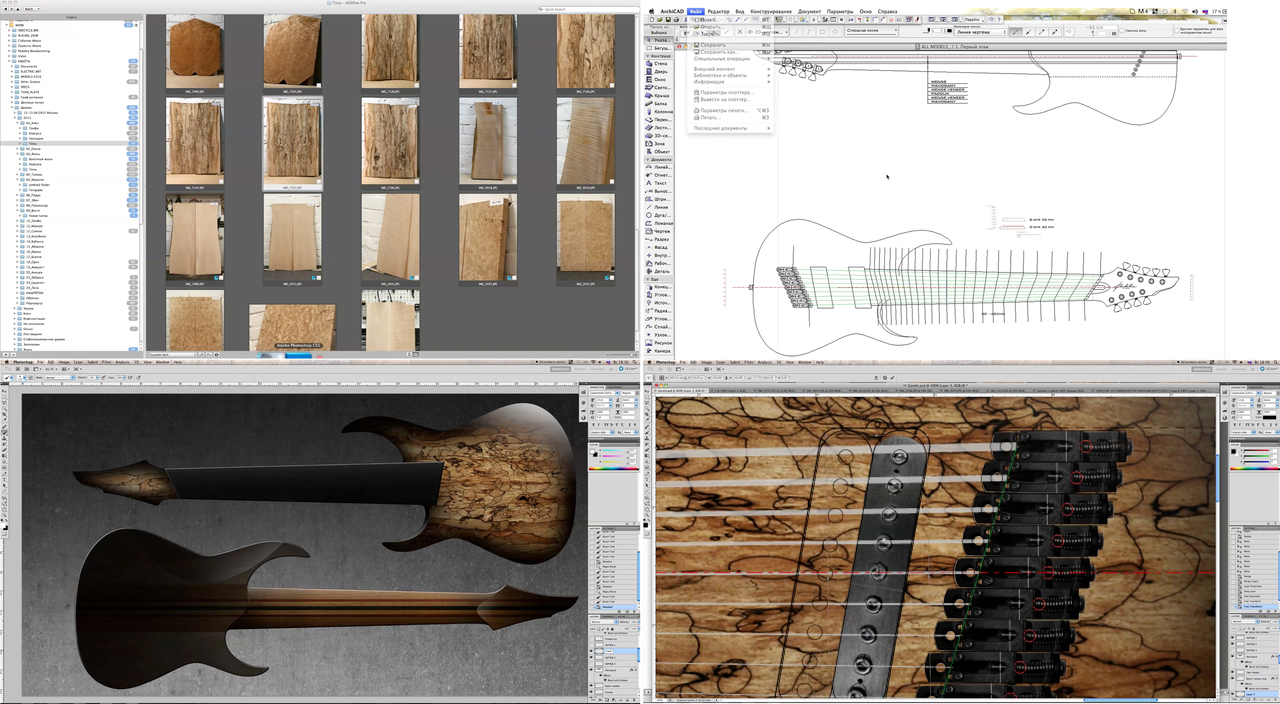The image size is (1280, 704).
Task: Choose Библиотеки и объекты in the Файл menu
Action: point(730,75)
